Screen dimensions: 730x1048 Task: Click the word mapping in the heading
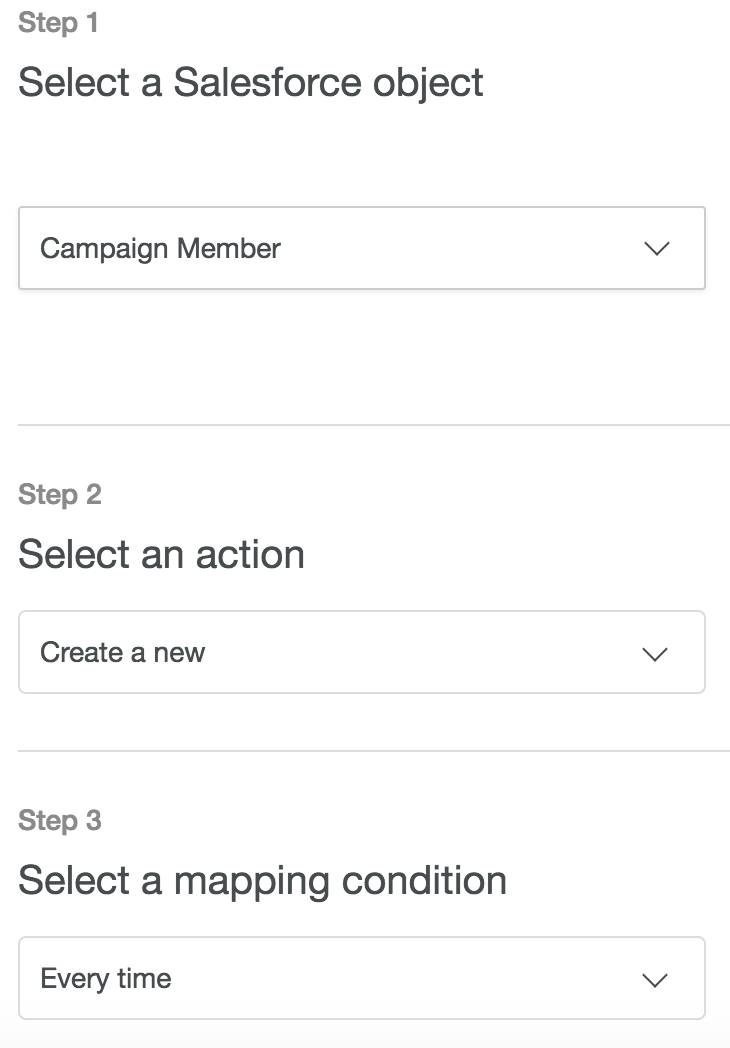click(x=251, y=882)
